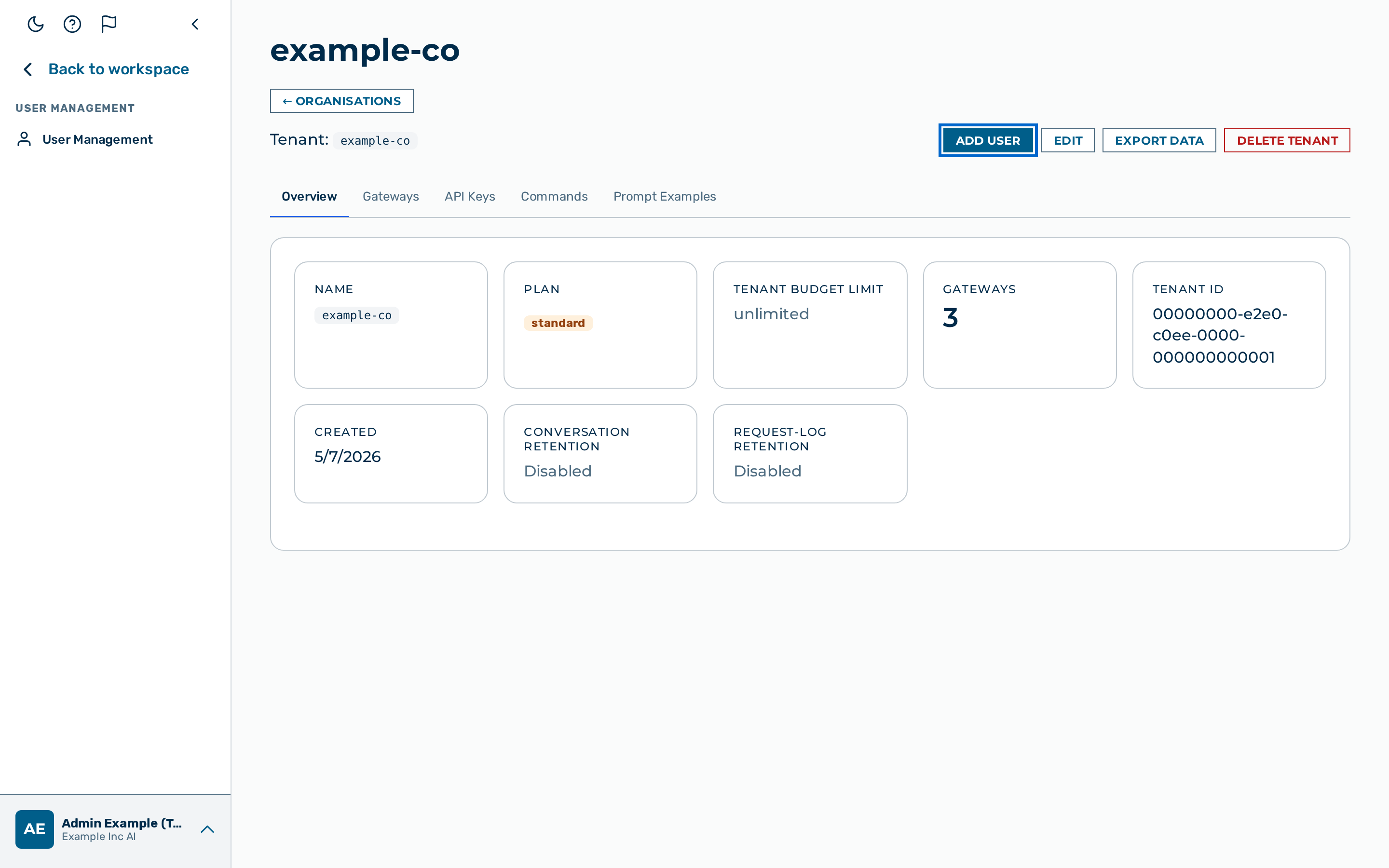Open User Management in sidebar
Viewport: 1389px width, 868px height.
[97, 139]
